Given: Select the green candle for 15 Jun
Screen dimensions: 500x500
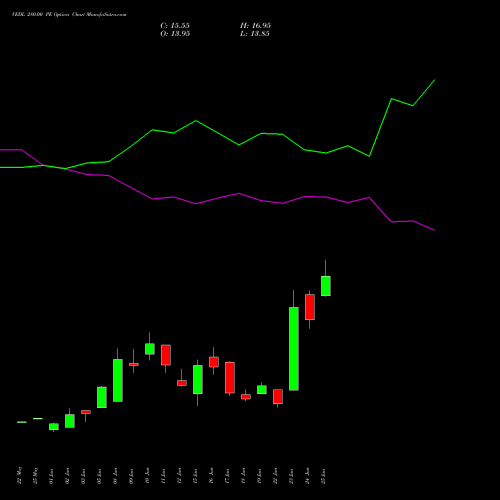Looking at the screenshot, I should point(198,380).
